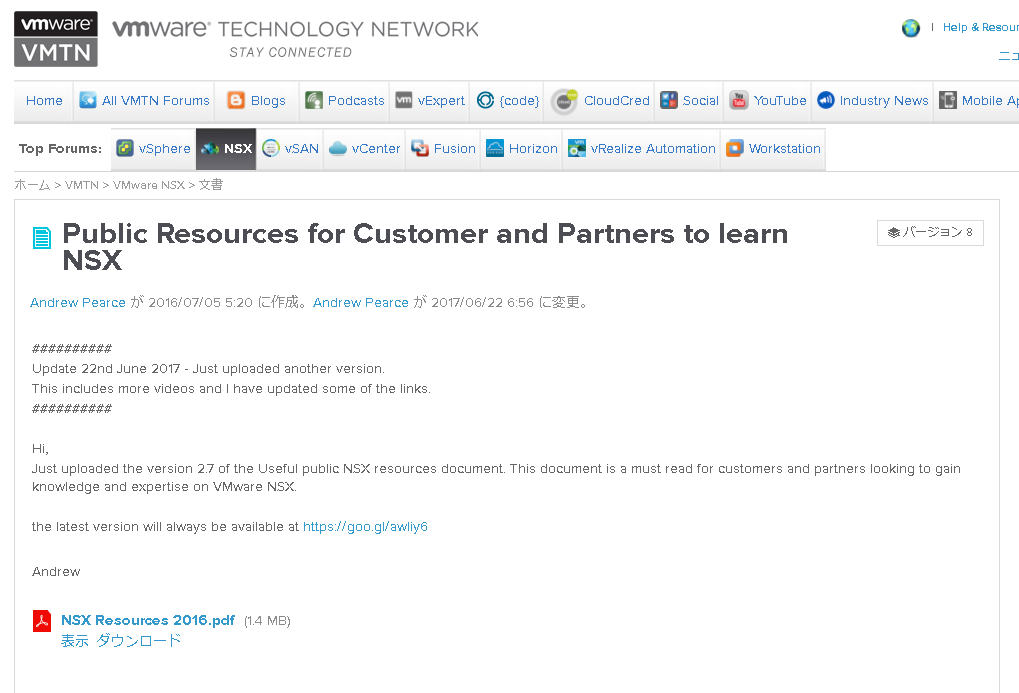Screen dimensions: 1019x693
Task: Click the Fusion forum icon
Action: pyautogui.click(x=420, y=148)
